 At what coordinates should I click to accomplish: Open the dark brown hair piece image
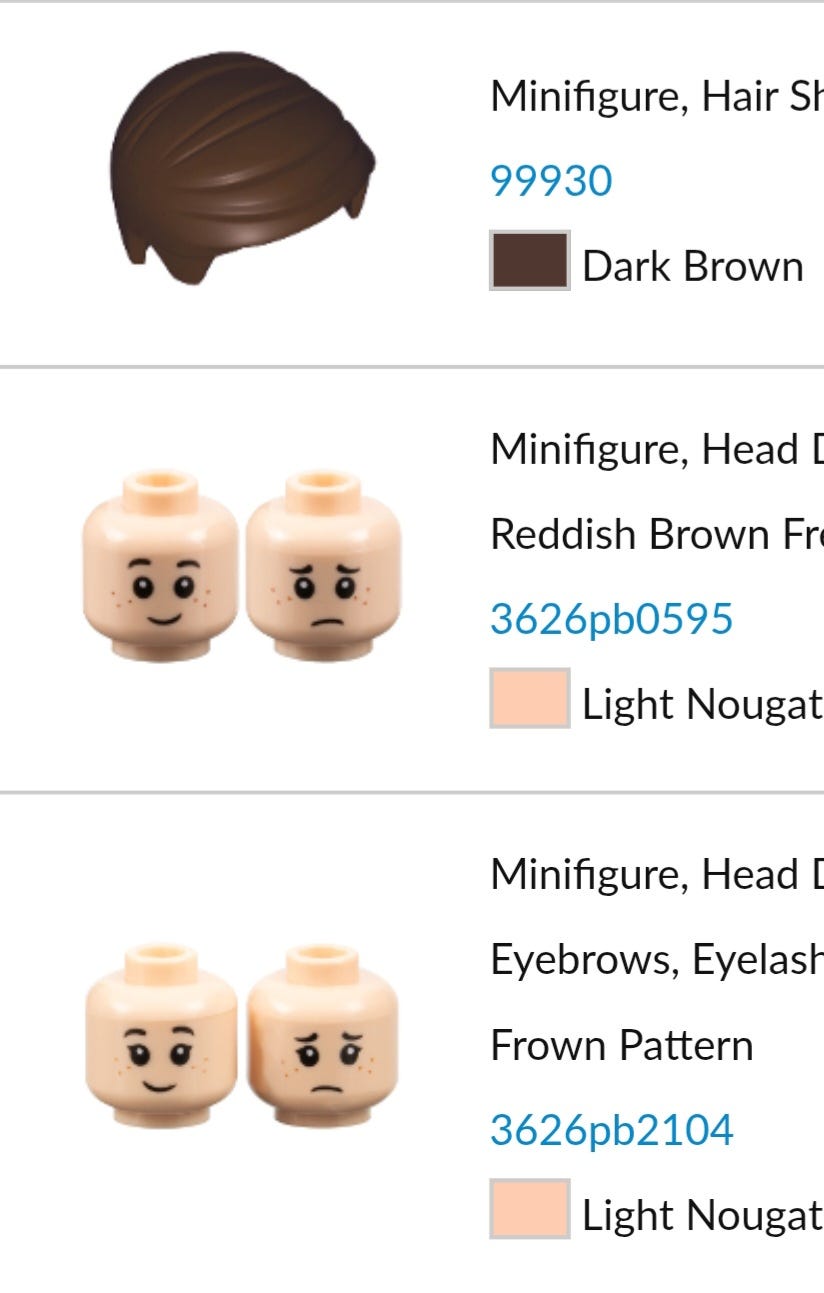(242, 168)
